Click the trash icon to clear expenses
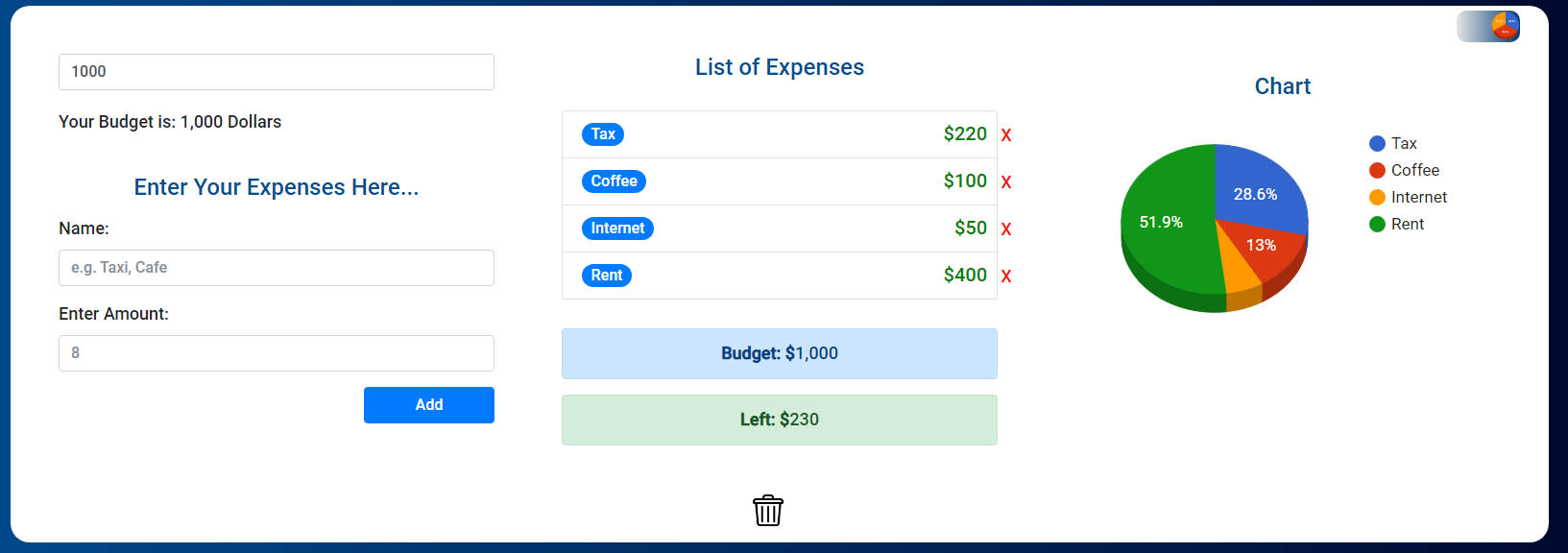1568x553 pixels. [x=767, y=510]
